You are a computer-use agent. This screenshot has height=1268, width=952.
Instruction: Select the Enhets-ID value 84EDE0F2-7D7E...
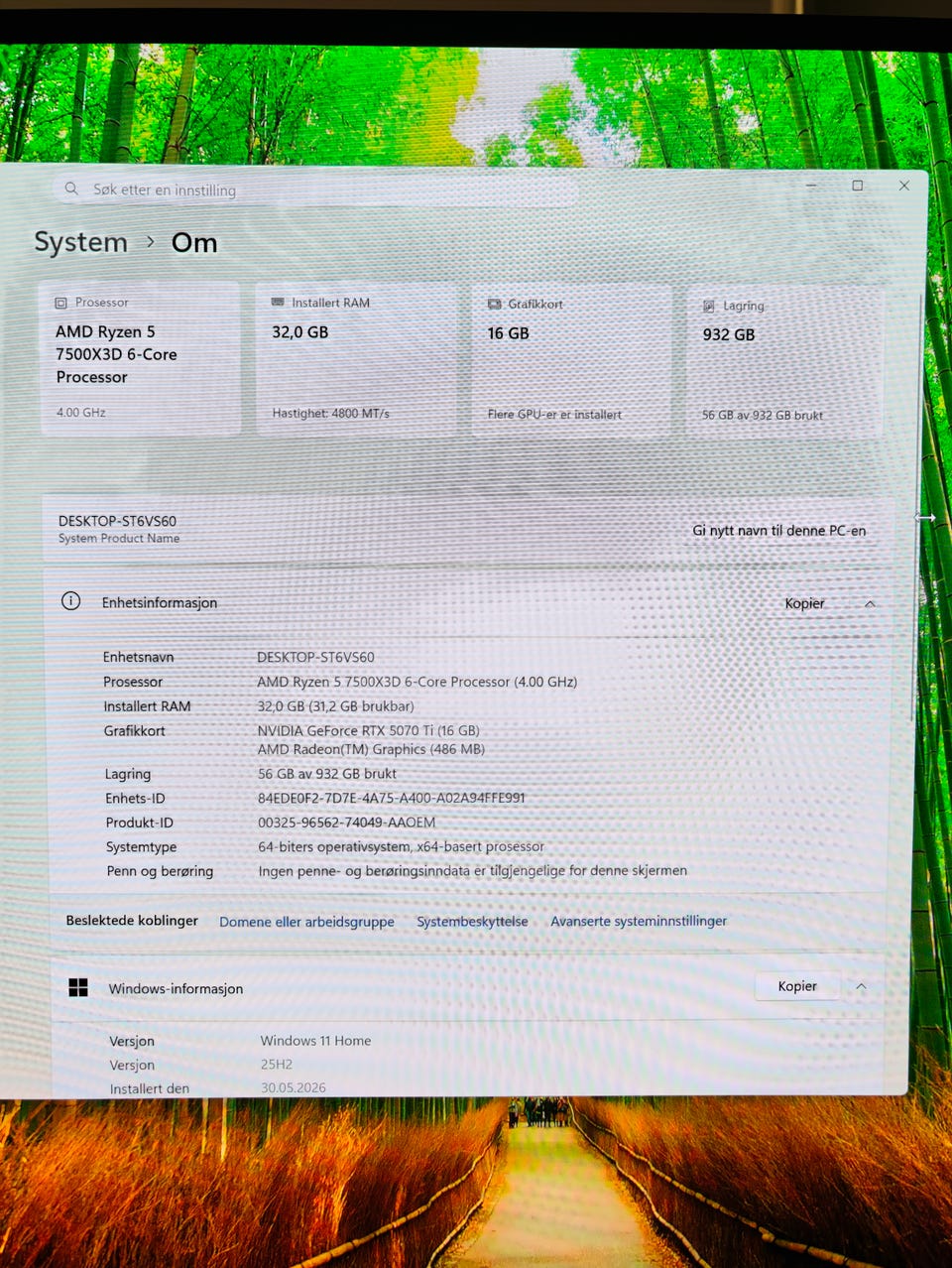point(392,798)
